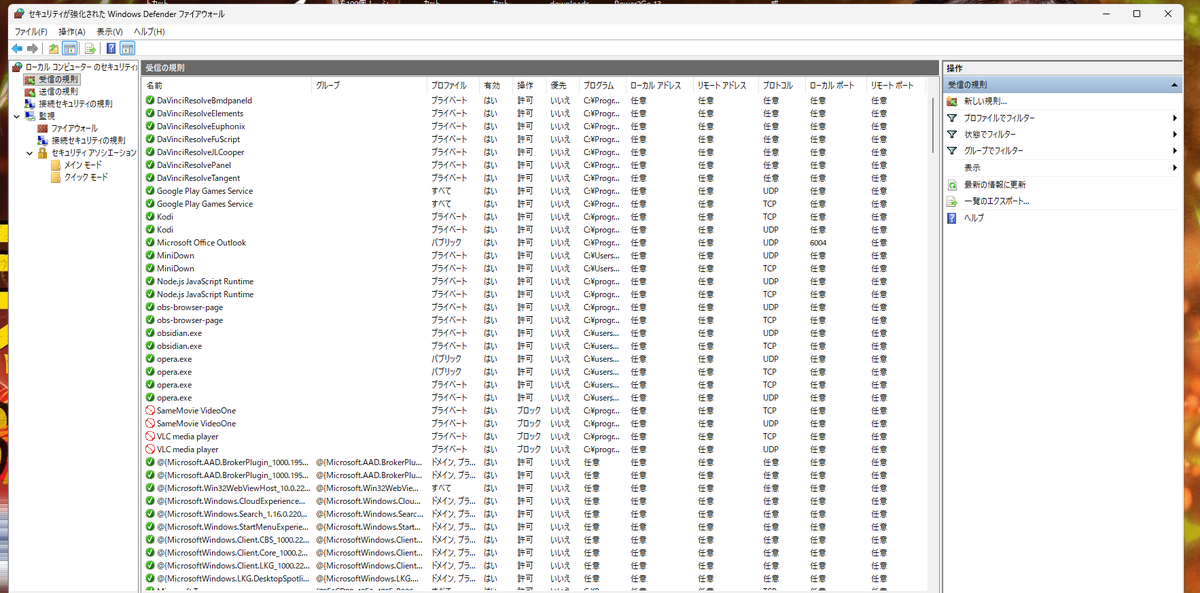Click the funnel icon beside グループでフィルター
Viewport: 1200px width, 593px height.
click(952, 151)
